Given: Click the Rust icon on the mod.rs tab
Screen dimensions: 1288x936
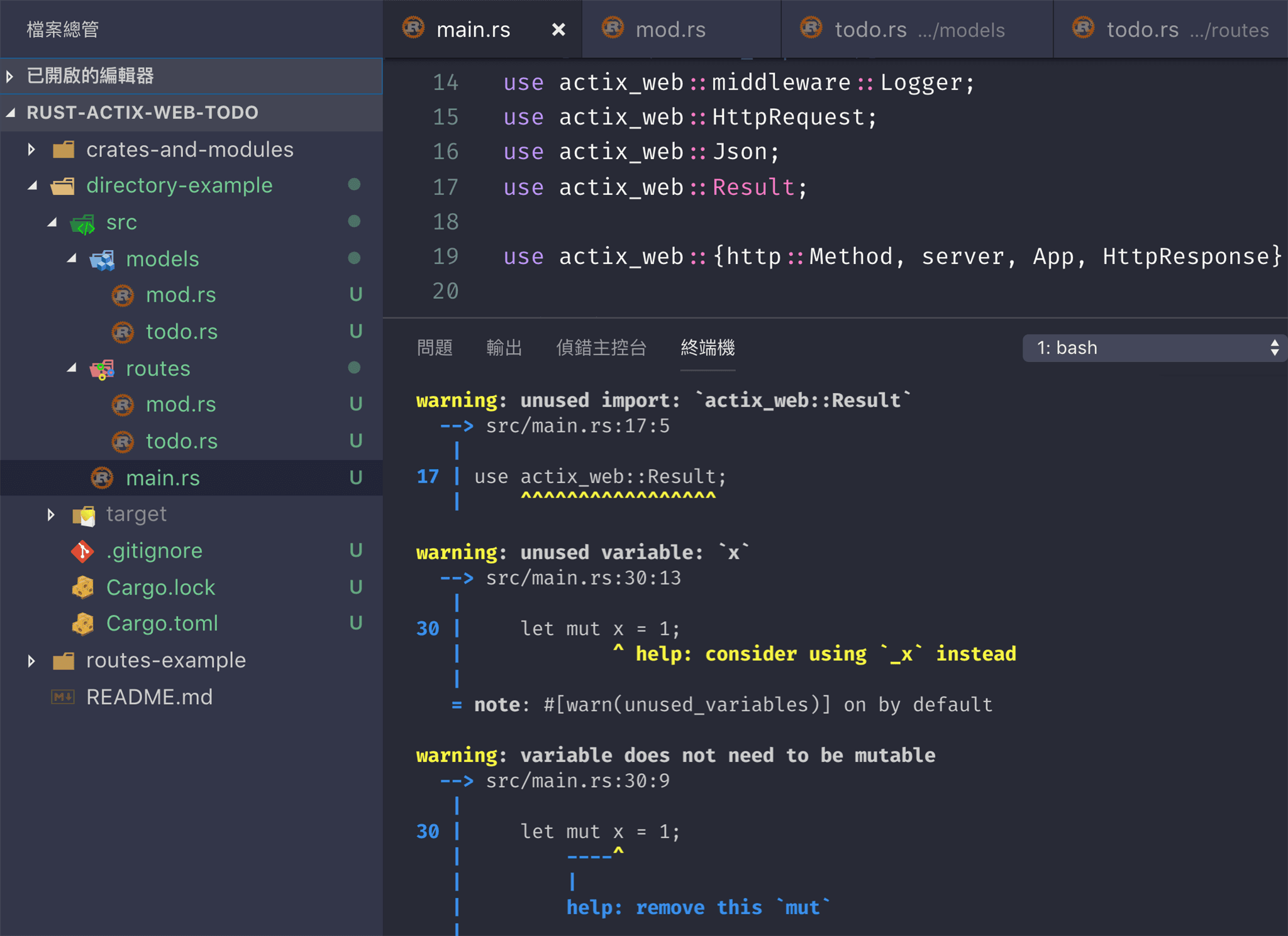Looking at the screenshot, I should 613,28.
